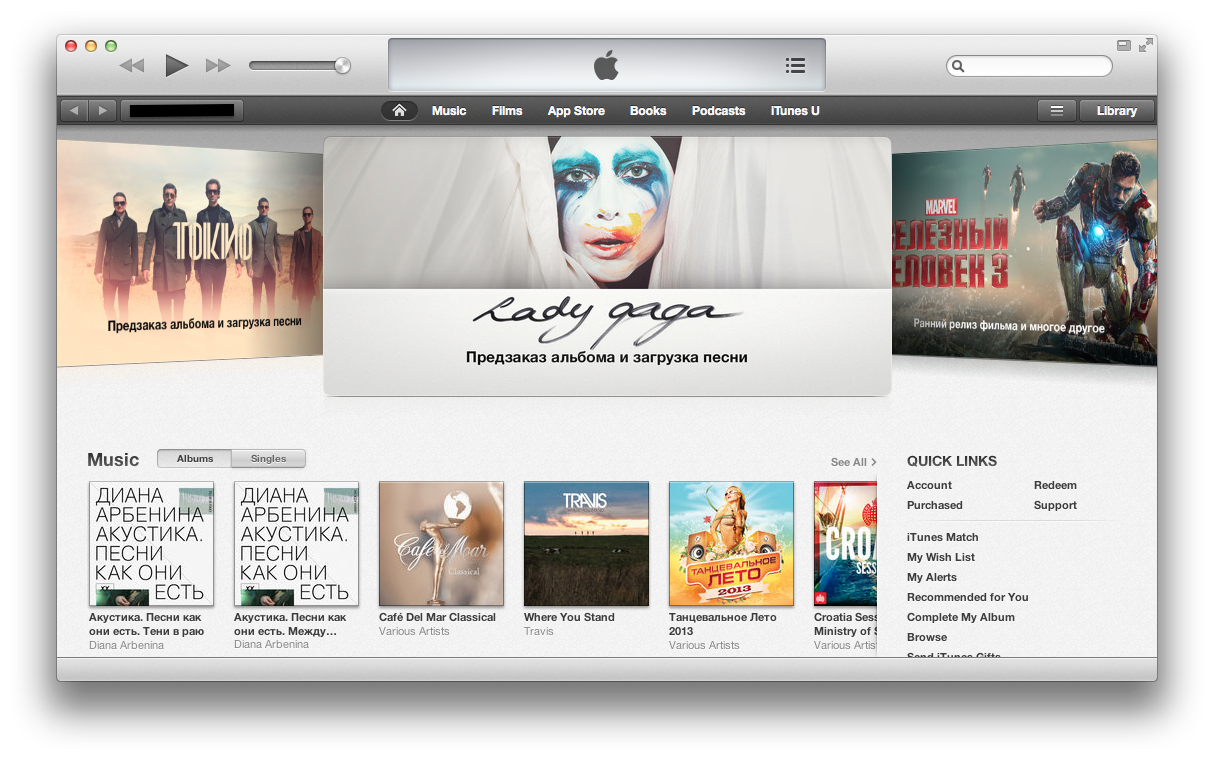This screenshot has height=760, width=1214.
Task: Click the Apple logo in the display
Action: 606,65
